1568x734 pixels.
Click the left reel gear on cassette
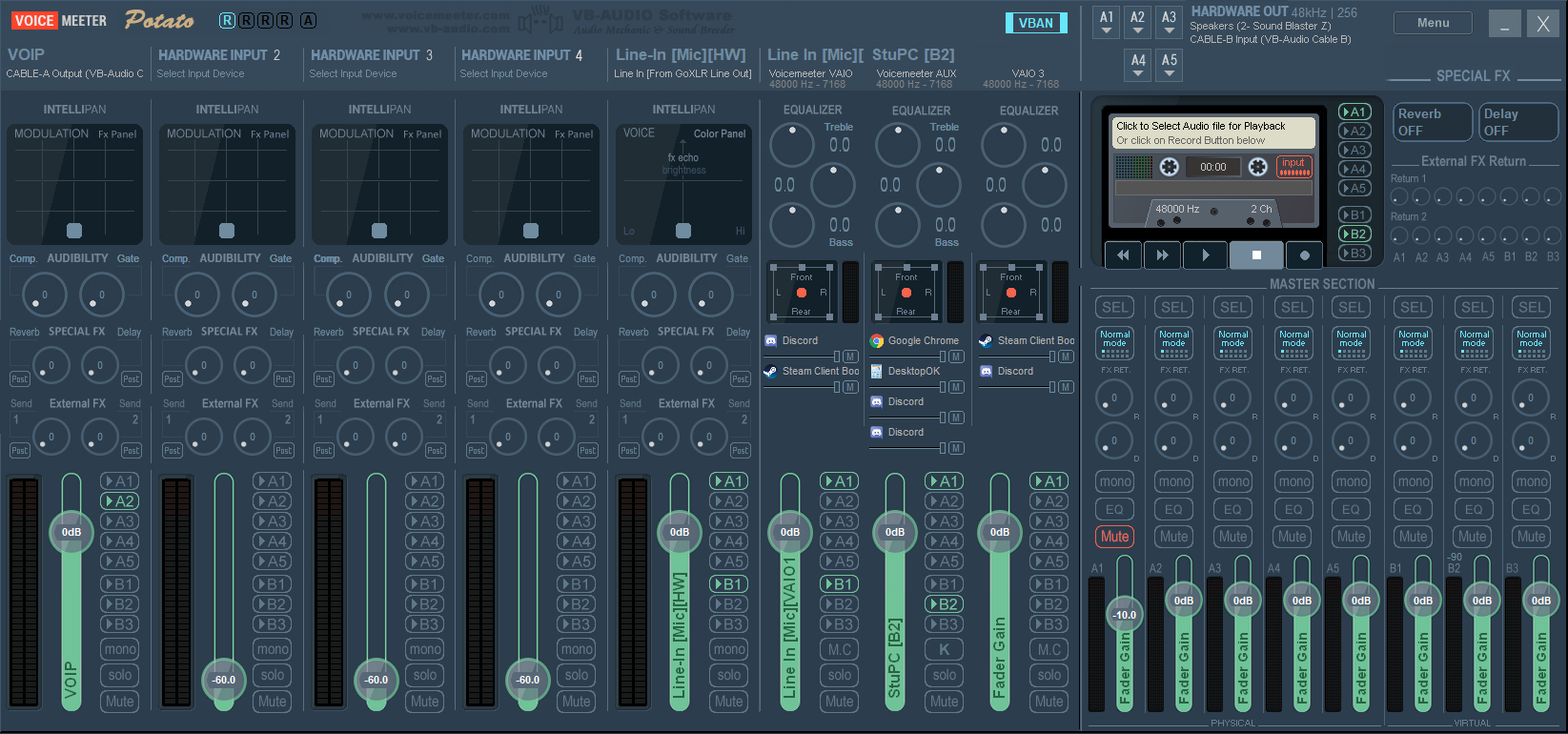tap(1170, 167)
